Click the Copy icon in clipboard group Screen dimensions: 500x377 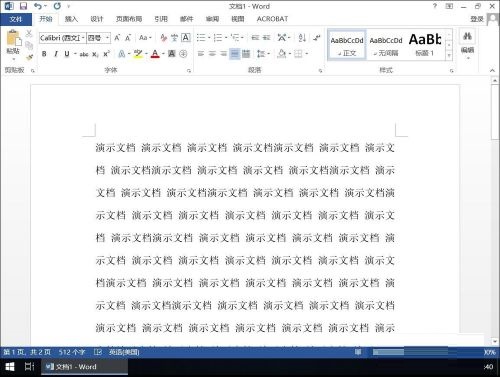click(x=29, y=45)
